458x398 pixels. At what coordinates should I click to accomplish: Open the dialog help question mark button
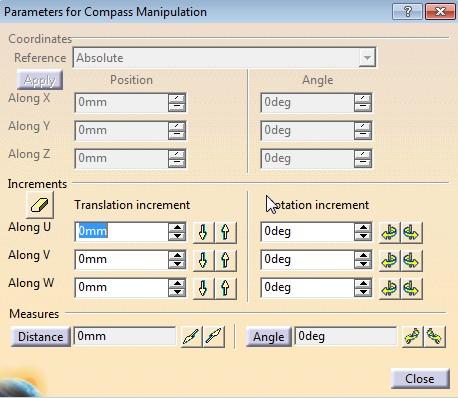[407, 12]
